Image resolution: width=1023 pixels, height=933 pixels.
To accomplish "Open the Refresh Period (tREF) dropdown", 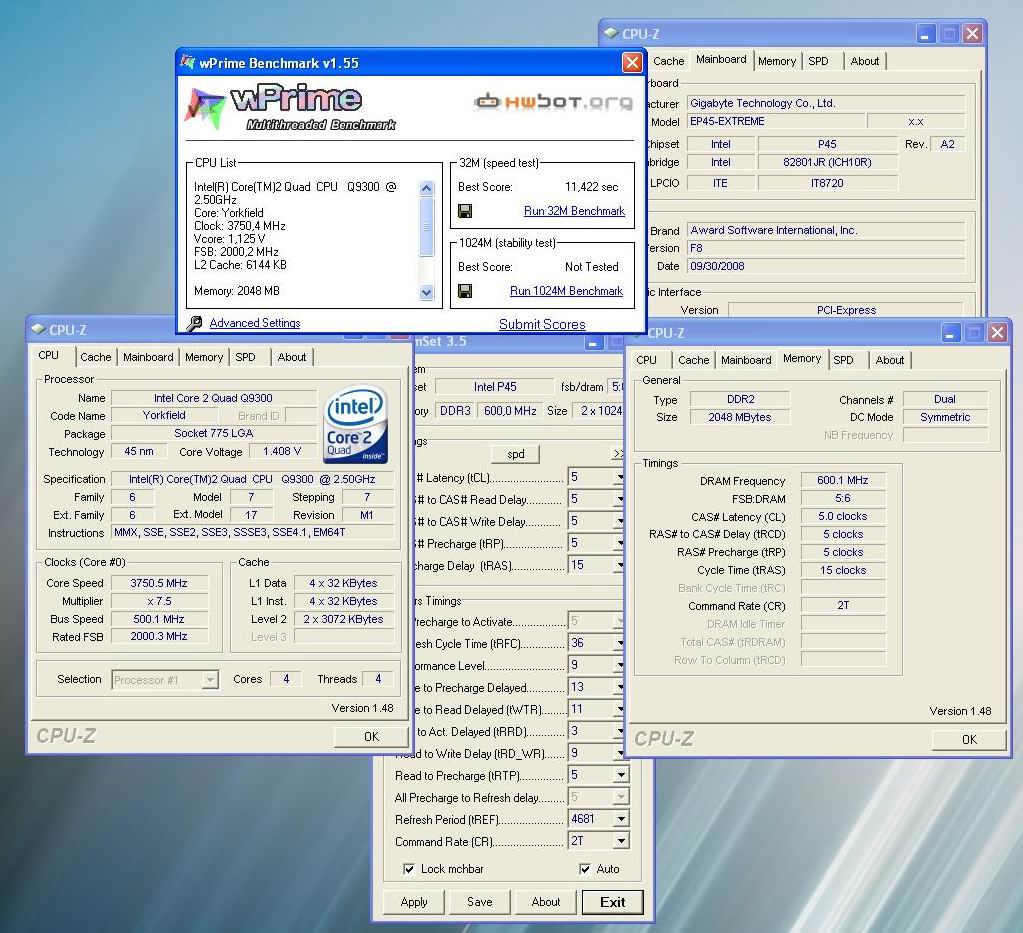I will tap(621, 819).
